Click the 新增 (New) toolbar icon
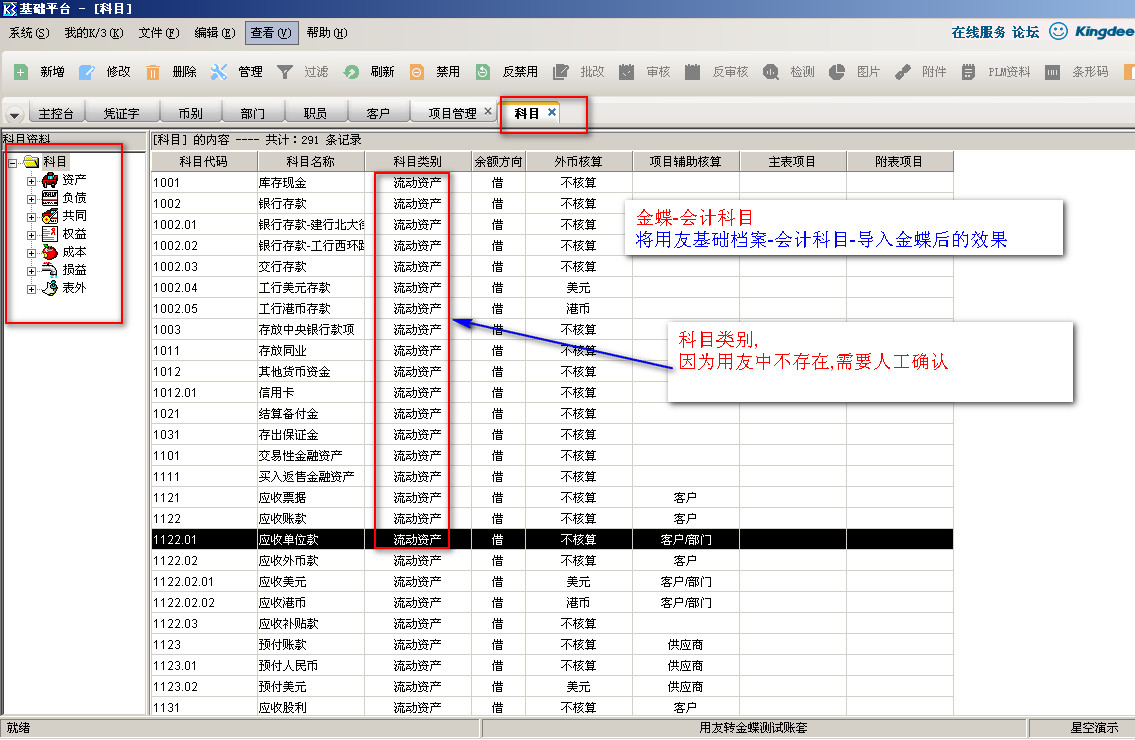 21,72
